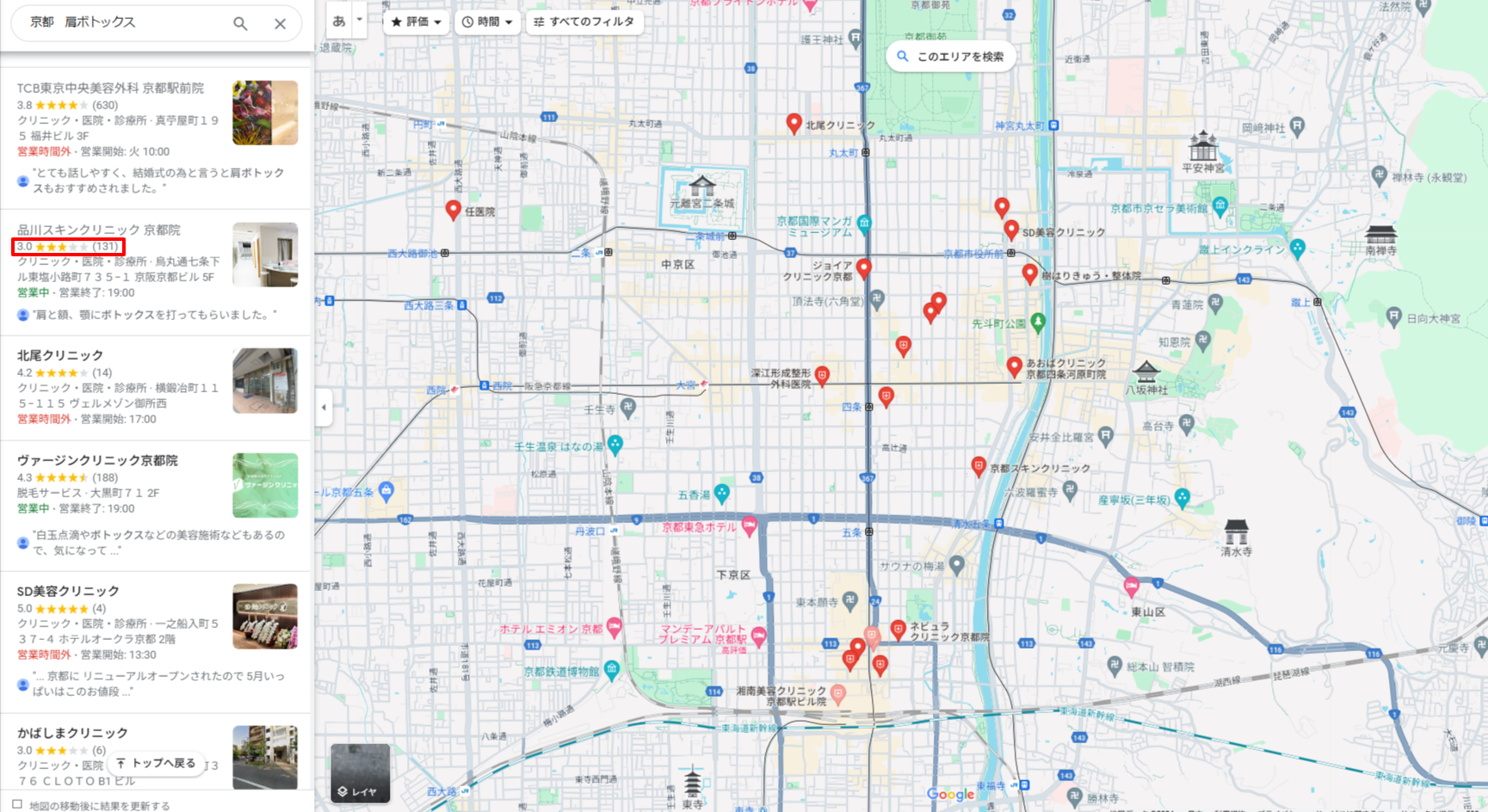
Task: Clear the search with the X icon
Action: pyautogui.click(x=280, y=23)
